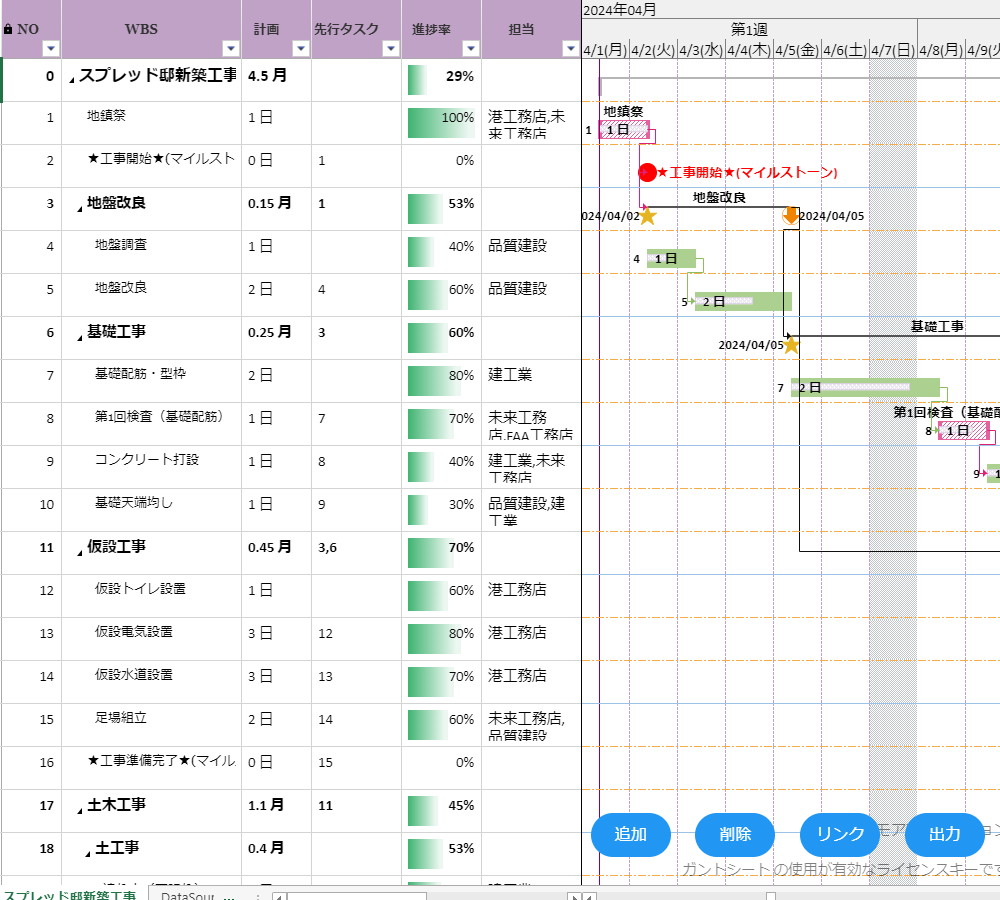Viewport: 1000px width, 900px height.
Task: Collapse the 土木工事 summary row
Action: [80, 811]
